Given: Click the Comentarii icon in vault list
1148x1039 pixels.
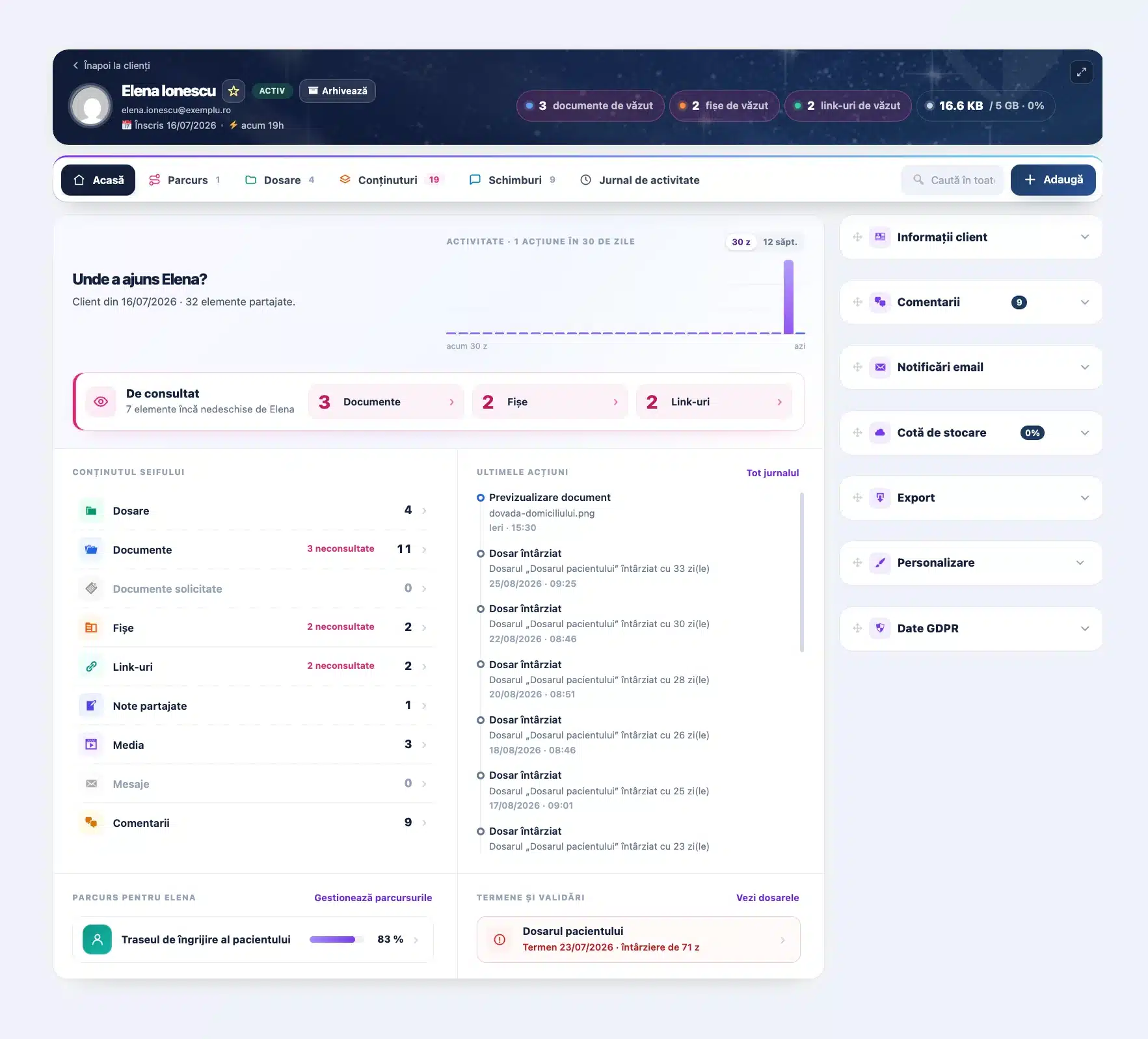Looking at the screenshot, I should click(x=92, y=823).
